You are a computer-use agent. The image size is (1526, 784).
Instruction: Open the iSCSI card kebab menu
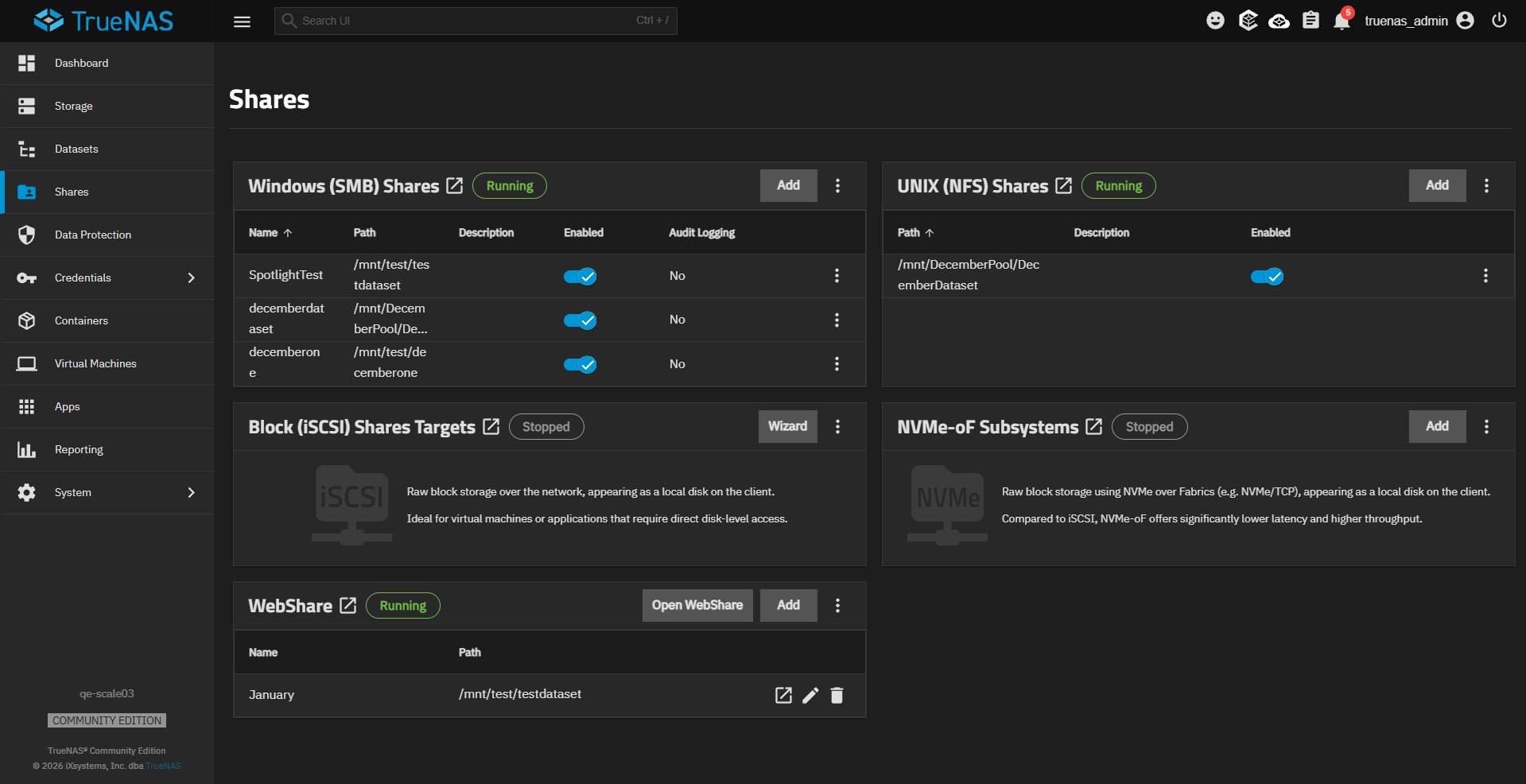[837, 426]
